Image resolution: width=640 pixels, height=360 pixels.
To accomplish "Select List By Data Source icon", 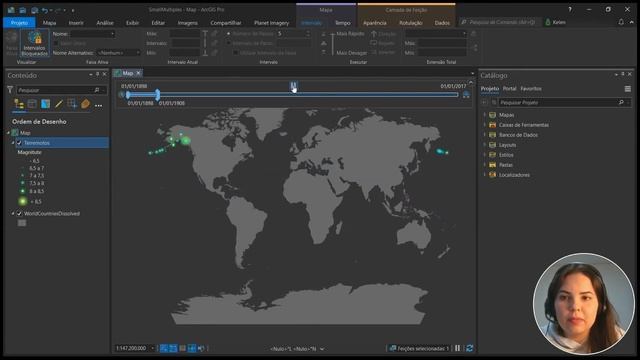I will [x=32, y=104].
